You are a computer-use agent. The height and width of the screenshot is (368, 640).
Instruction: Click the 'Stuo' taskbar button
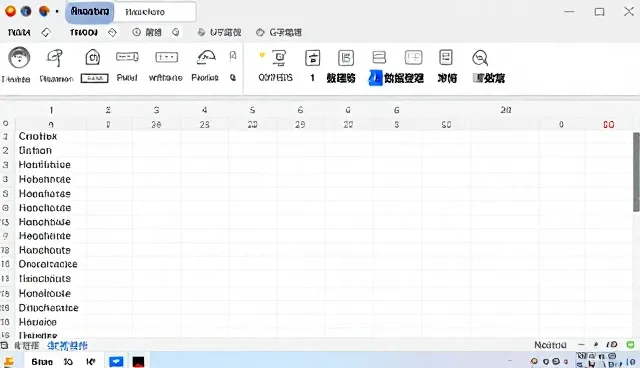point(42,362)
